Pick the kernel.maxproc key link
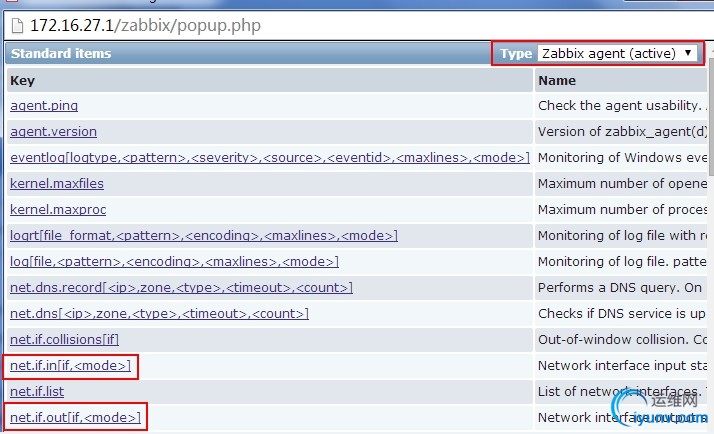Viewport: 714px width, 434px height. click(x=58, y=209)
